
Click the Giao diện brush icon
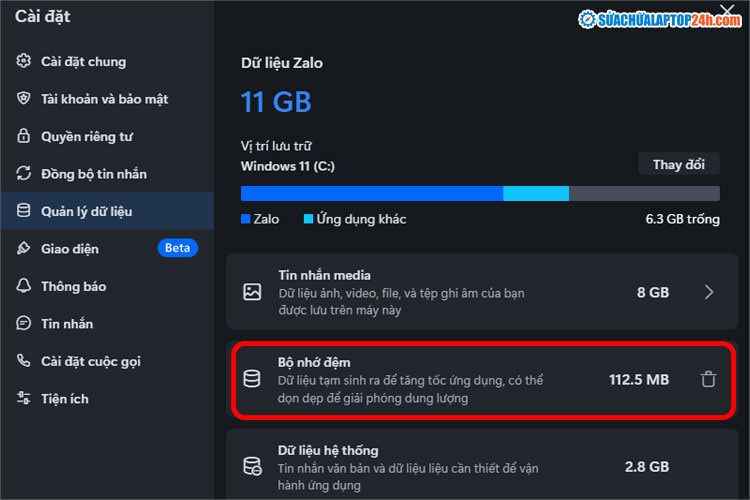coord(24,249)
